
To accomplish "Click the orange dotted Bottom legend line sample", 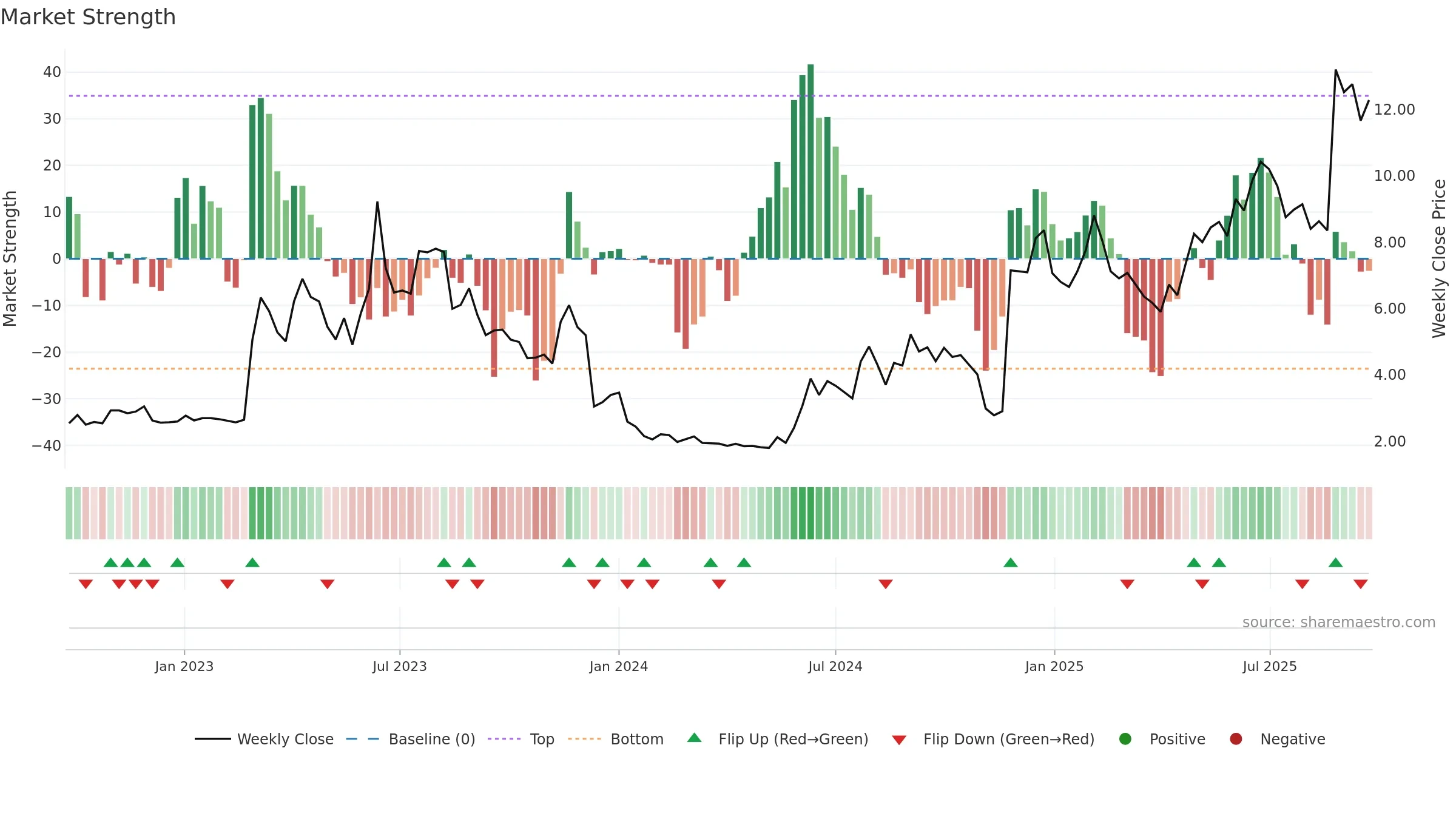I will click(585, 739).
